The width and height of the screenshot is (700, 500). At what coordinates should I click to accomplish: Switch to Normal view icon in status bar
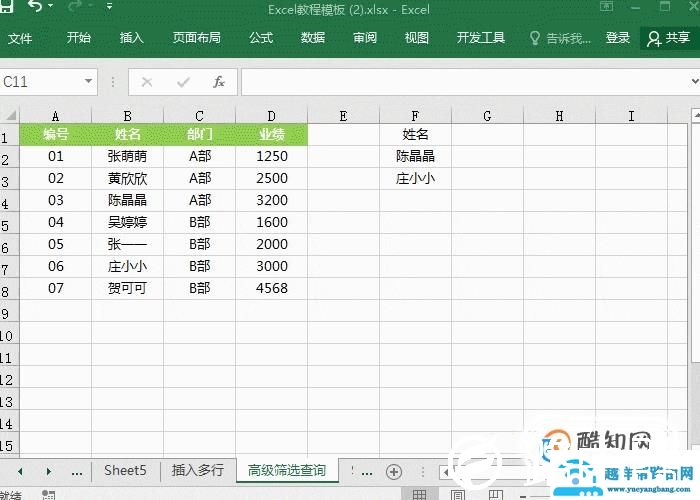pyautogui.click(x=419, y=495)
